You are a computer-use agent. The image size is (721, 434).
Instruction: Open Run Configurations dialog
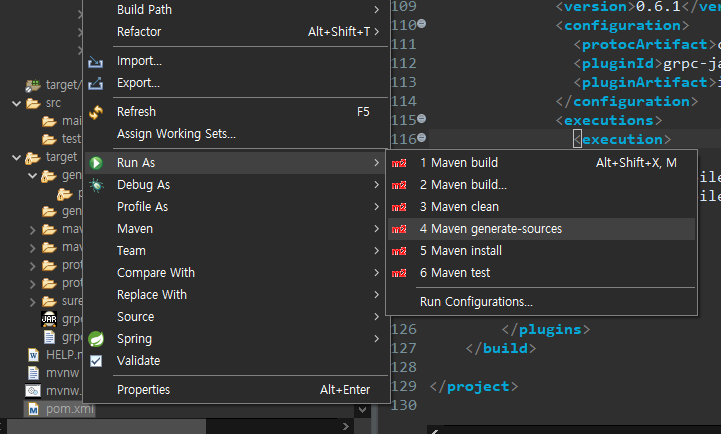tap(476, 301)
